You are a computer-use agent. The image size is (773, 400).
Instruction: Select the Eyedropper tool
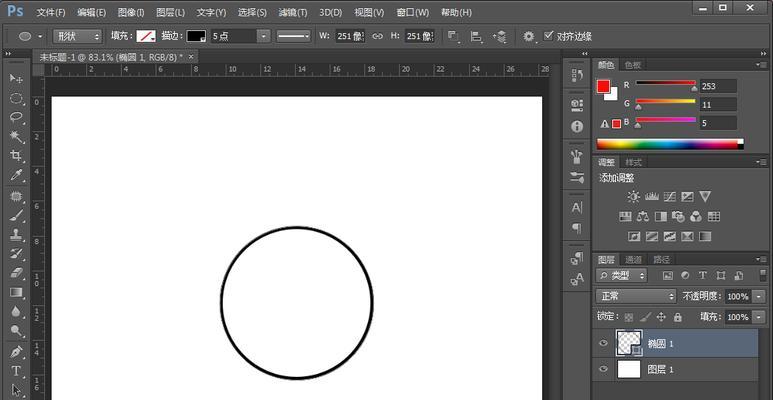(16, 175)
